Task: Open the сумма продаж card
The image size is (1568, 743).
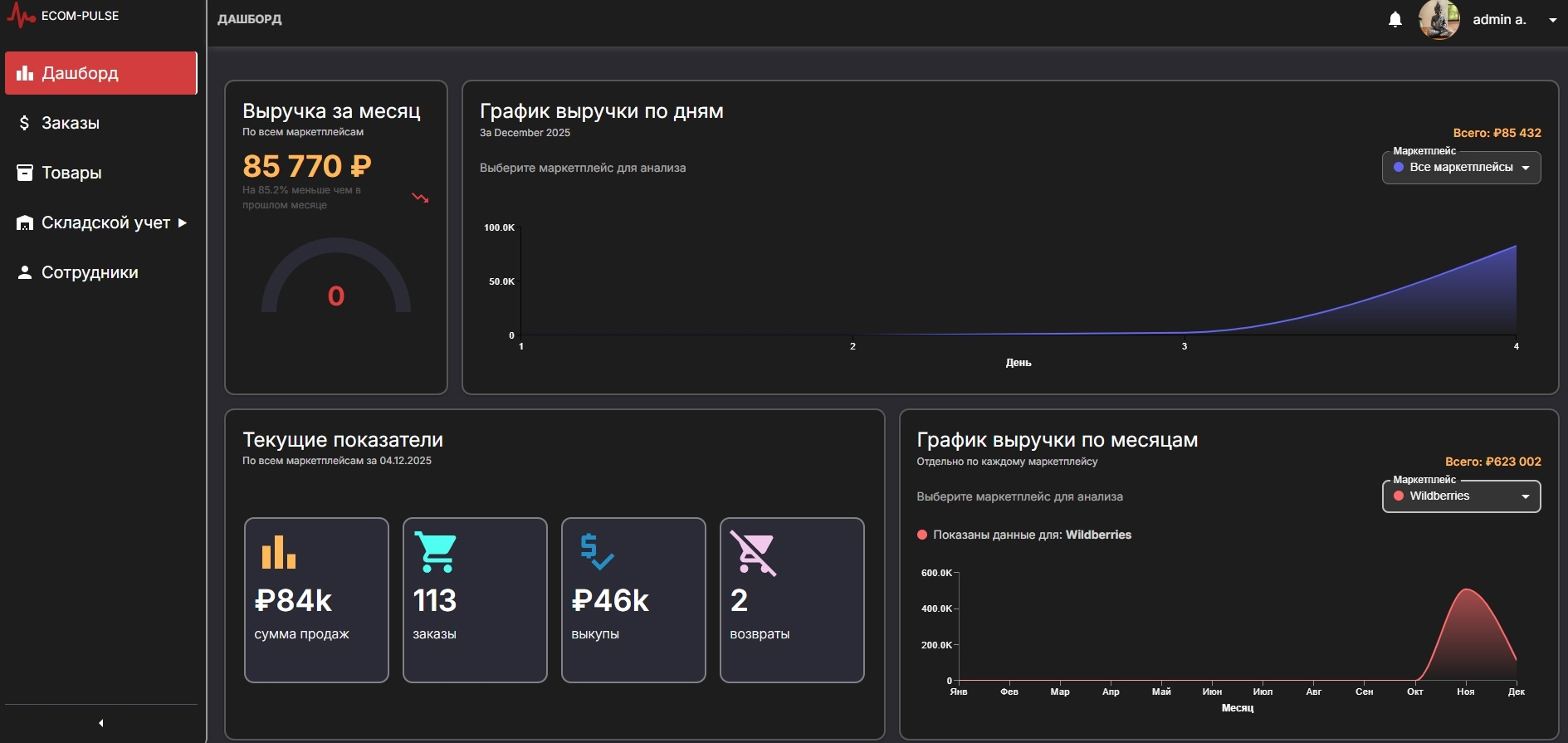Action: (x=316, y=600)
